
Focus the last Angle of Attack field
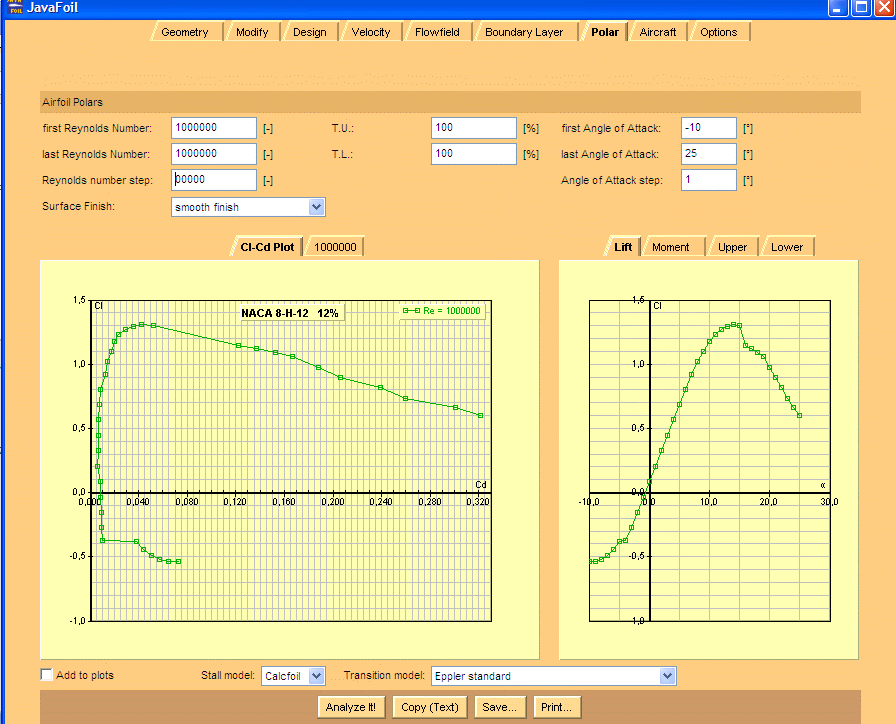[708, 154]
